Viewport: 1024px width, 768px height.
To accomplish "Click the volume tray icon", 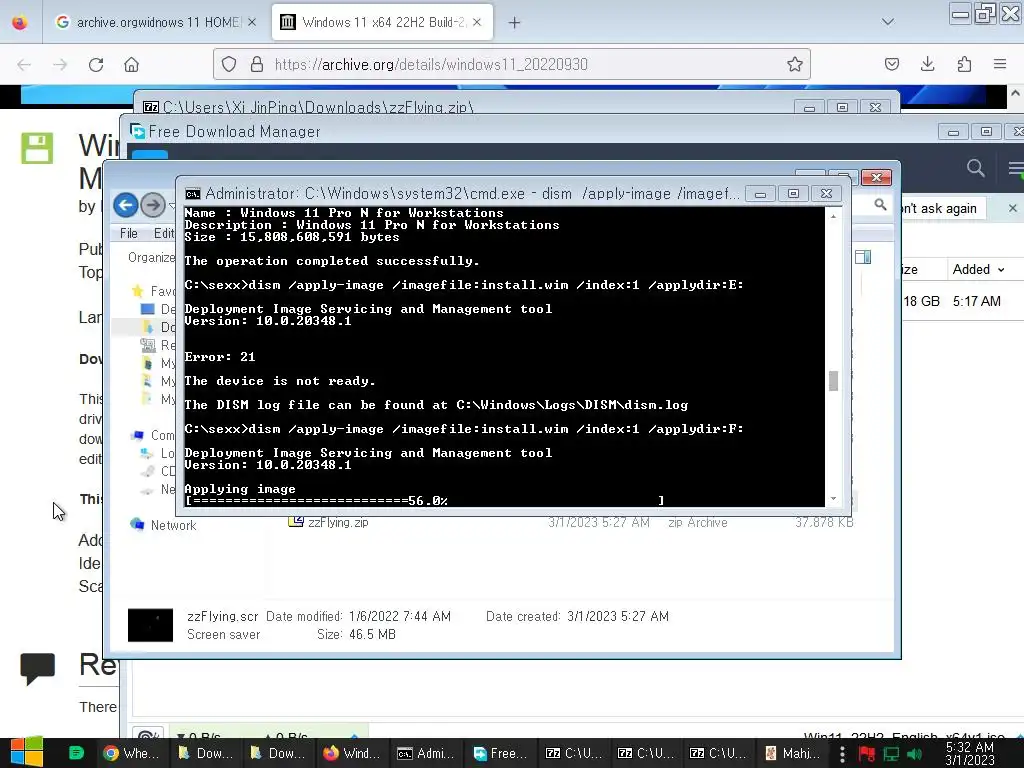I will 914,754.
